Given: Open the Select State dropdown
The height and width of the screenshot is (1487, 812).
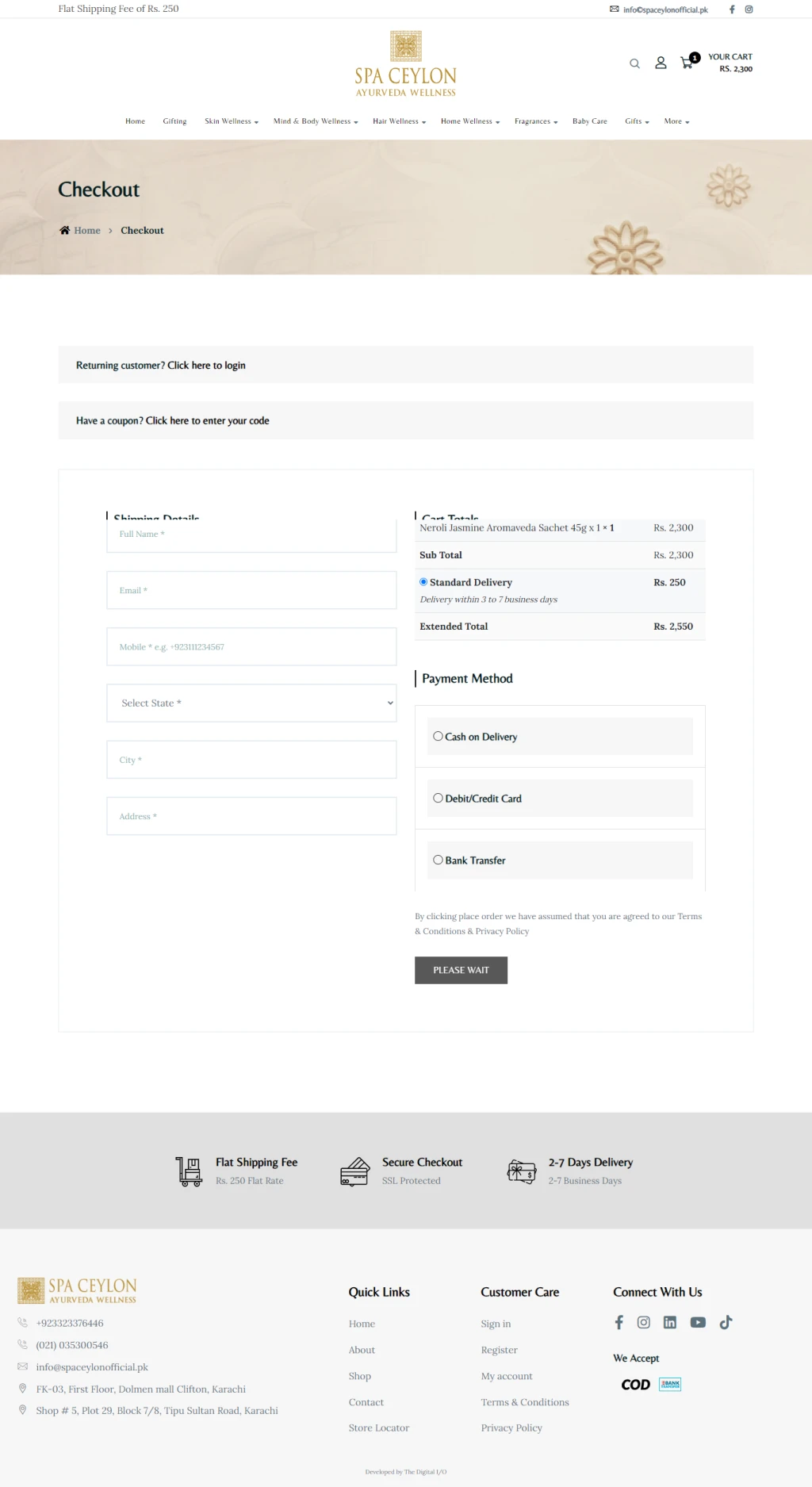Looking at the screenshot, I should [x=251, y=703].
